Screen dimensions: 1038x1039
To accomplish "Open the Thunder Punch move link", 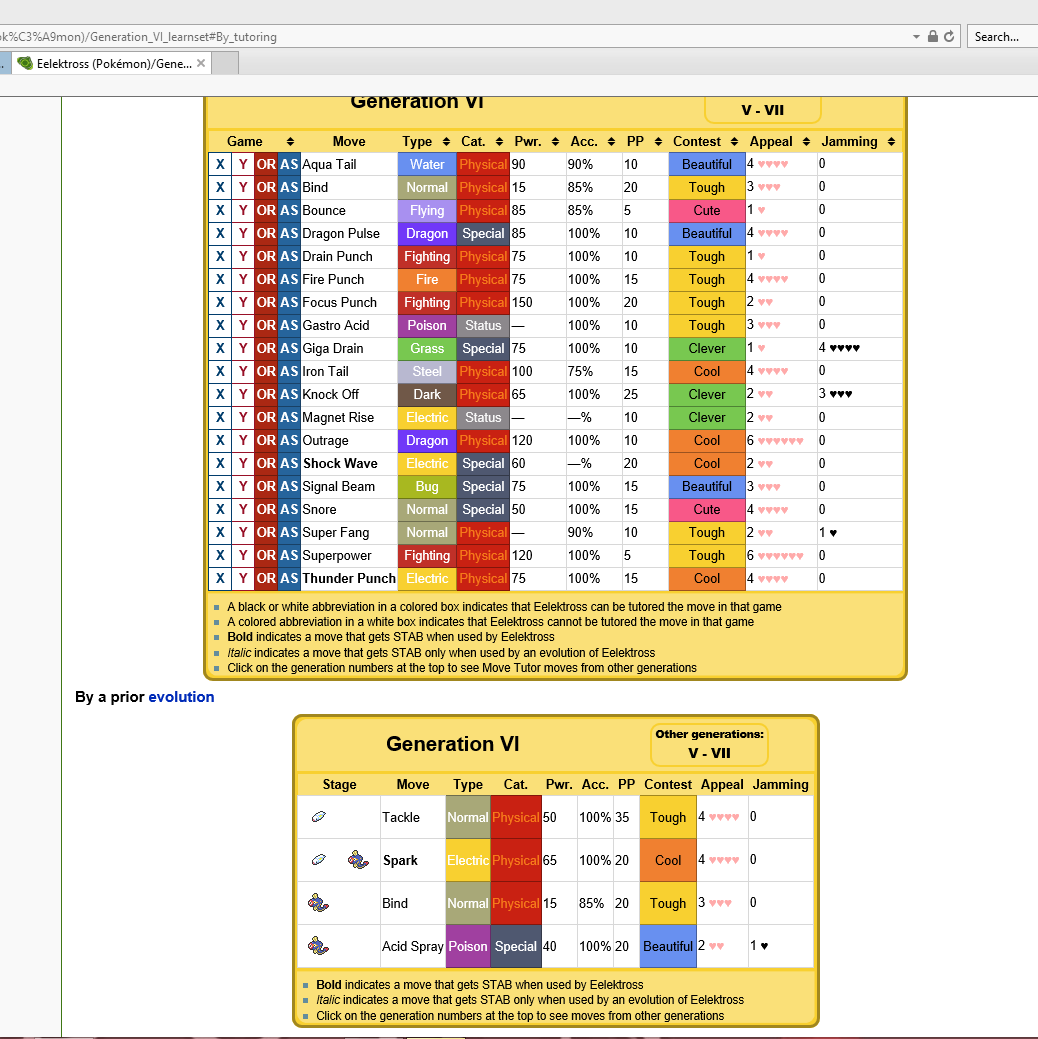I will tap(349, 578).
